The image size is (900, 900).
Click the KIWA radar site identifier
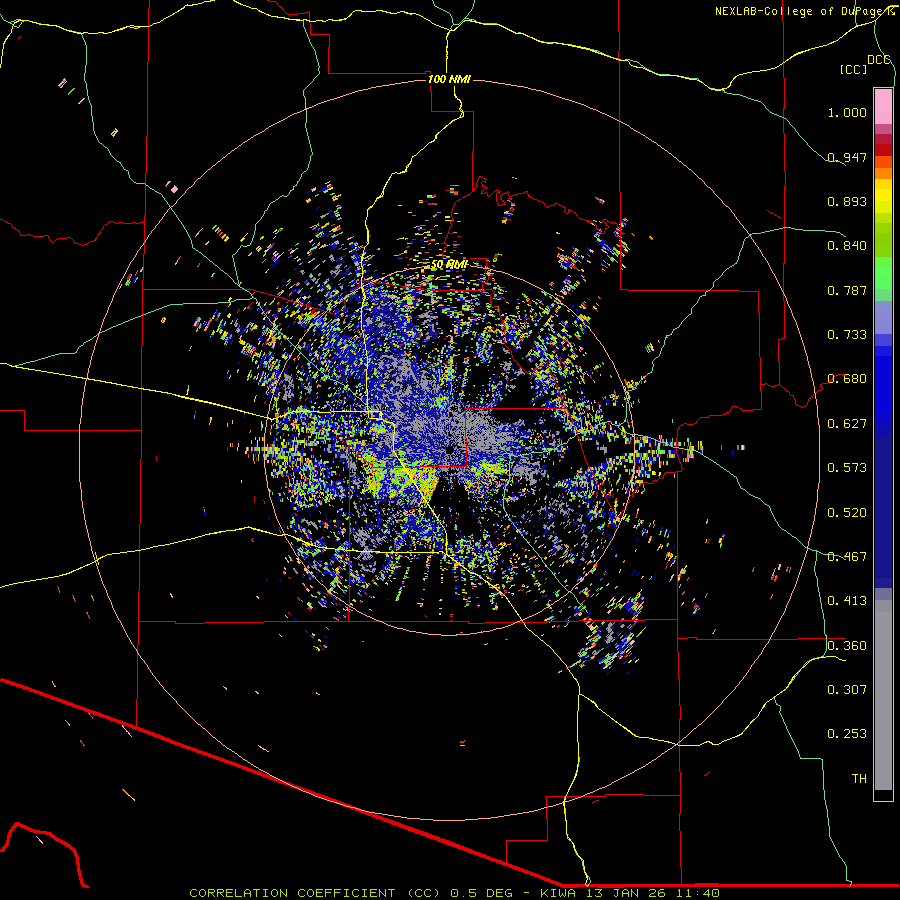tap(560, 893)
